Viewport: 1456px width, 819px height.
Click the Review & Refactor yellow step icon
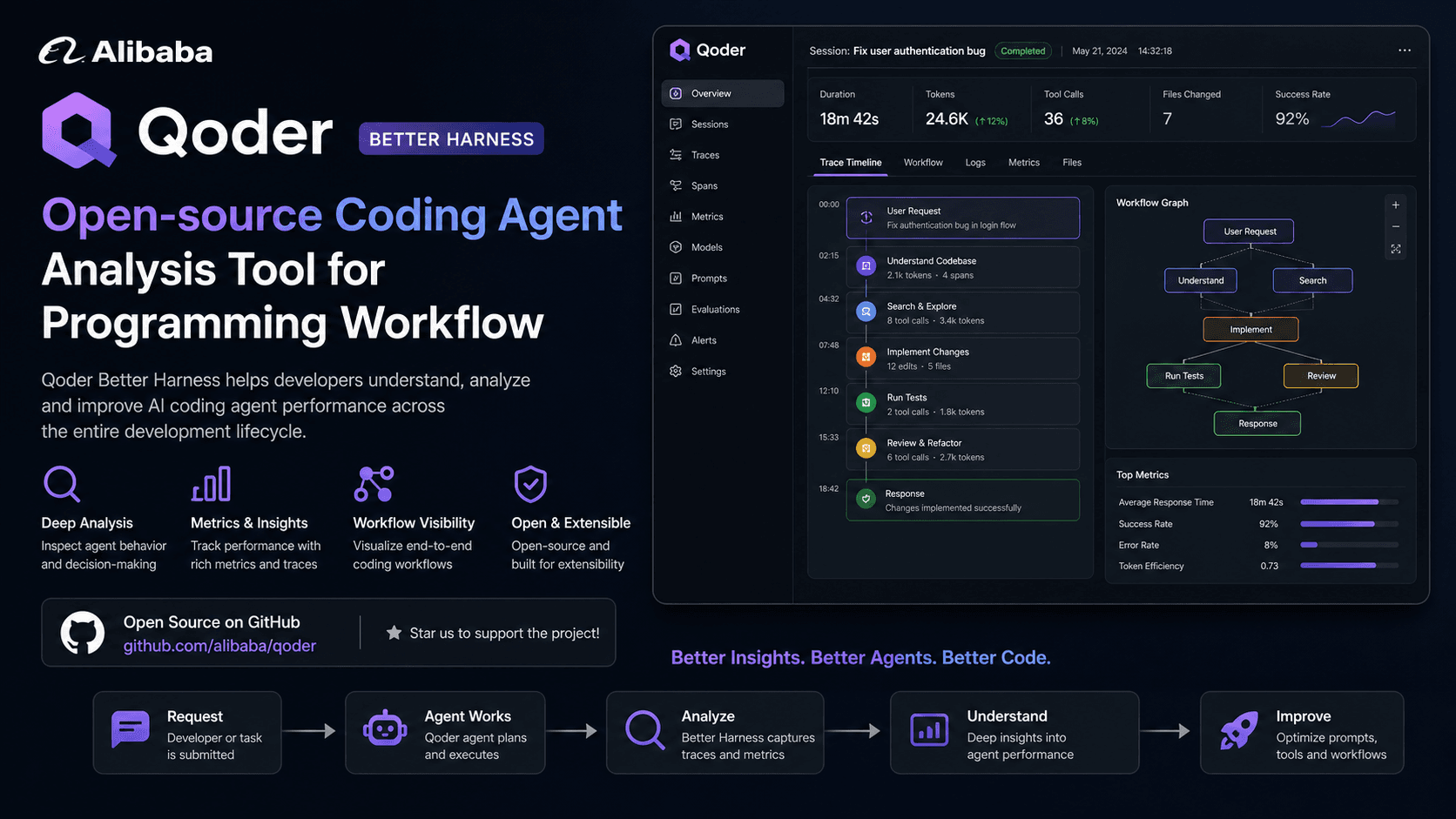point(866,448)
